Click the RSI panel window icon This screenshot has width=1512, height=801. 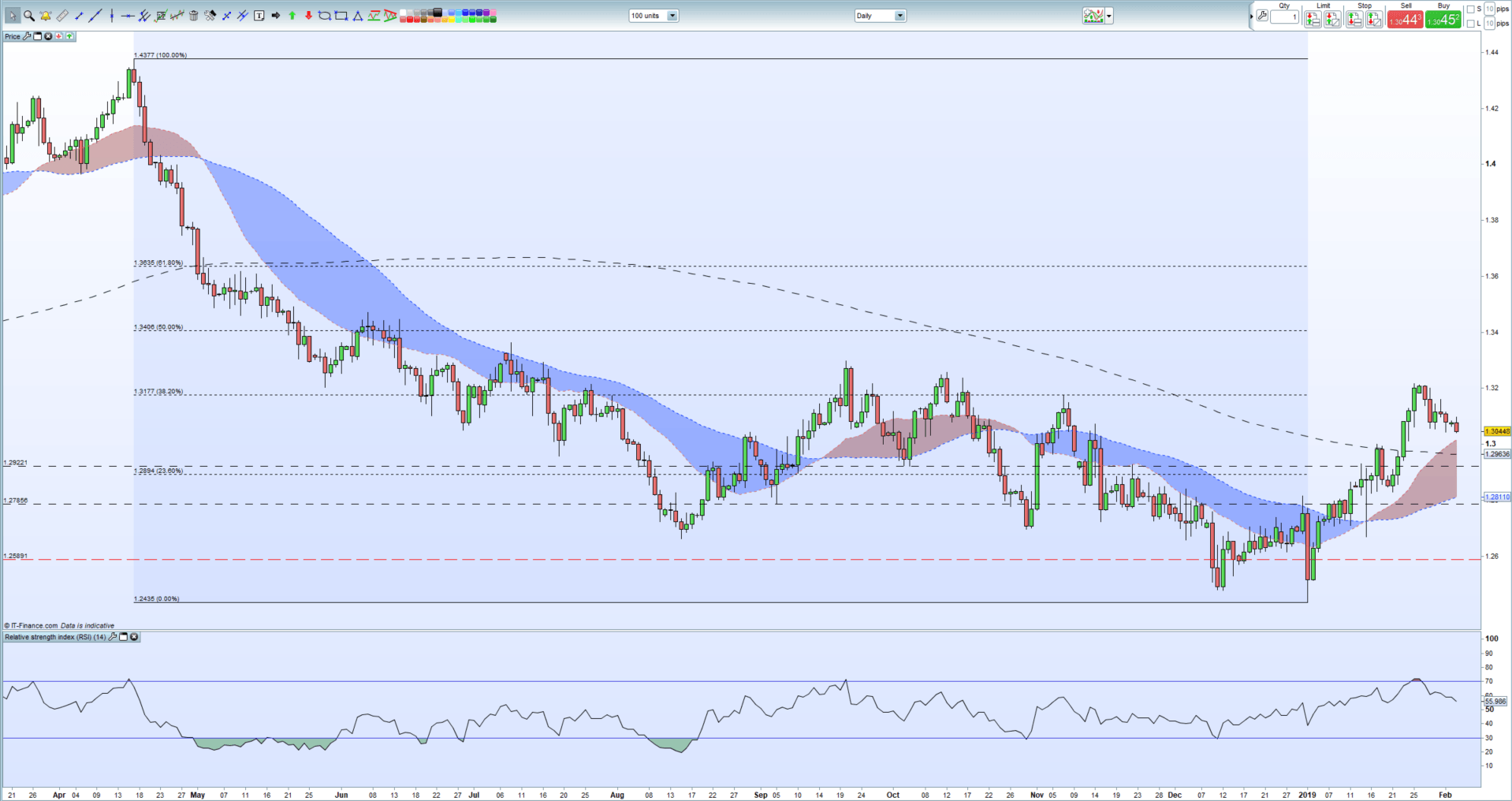pos(124,637)
